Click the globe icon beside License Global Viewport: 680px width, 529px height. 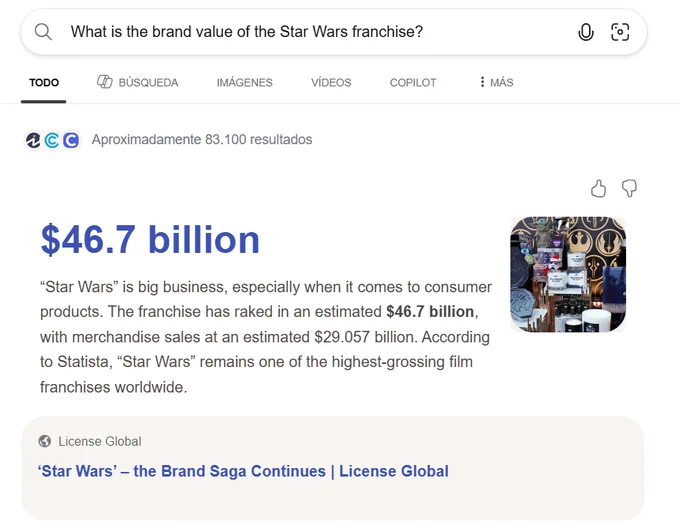point(45,441)
